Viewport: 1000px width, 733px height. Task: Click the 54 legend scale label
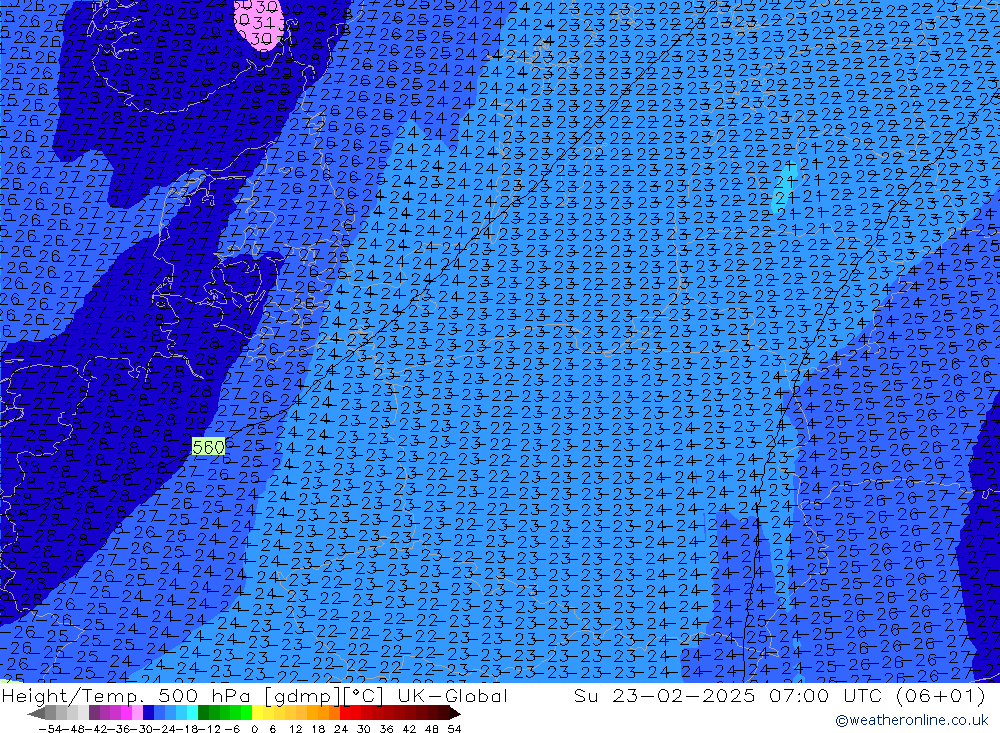(x=454, y=729)
